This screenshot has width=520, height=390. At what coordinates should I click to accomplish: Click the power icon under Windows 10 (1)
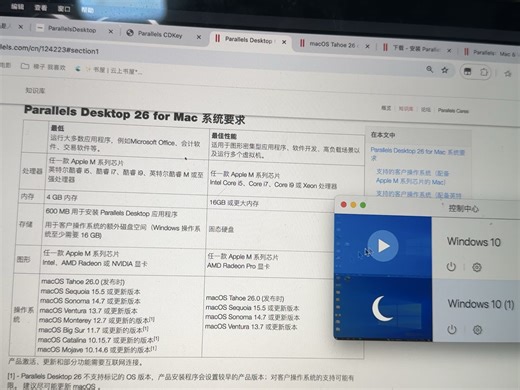[x=452, y=329]
